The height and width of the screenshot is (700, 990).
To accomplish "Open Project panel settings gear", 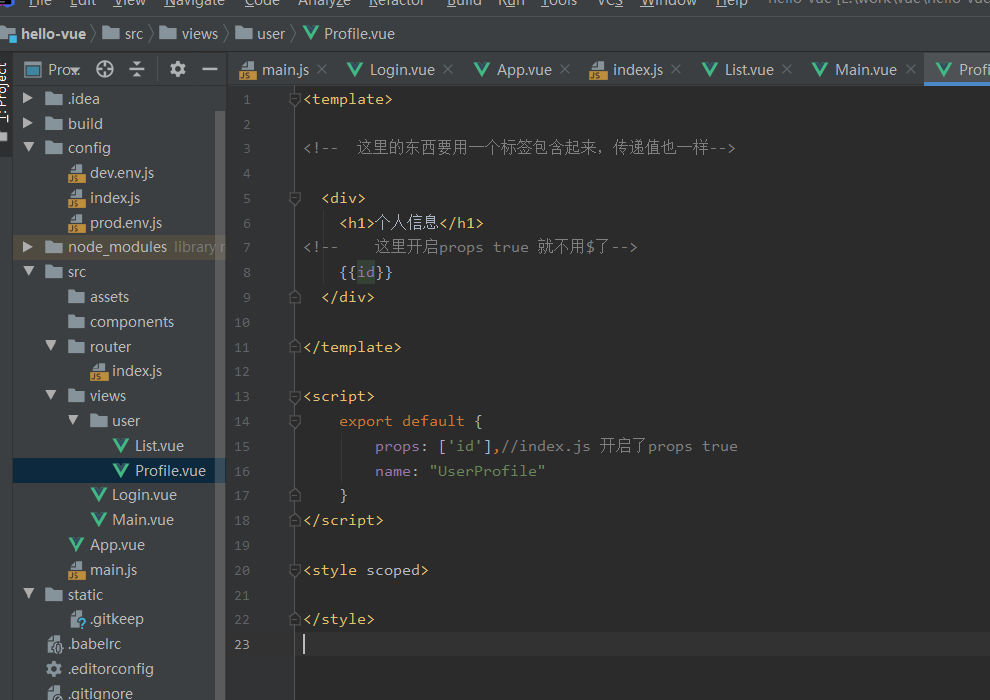I will point(178,69).
